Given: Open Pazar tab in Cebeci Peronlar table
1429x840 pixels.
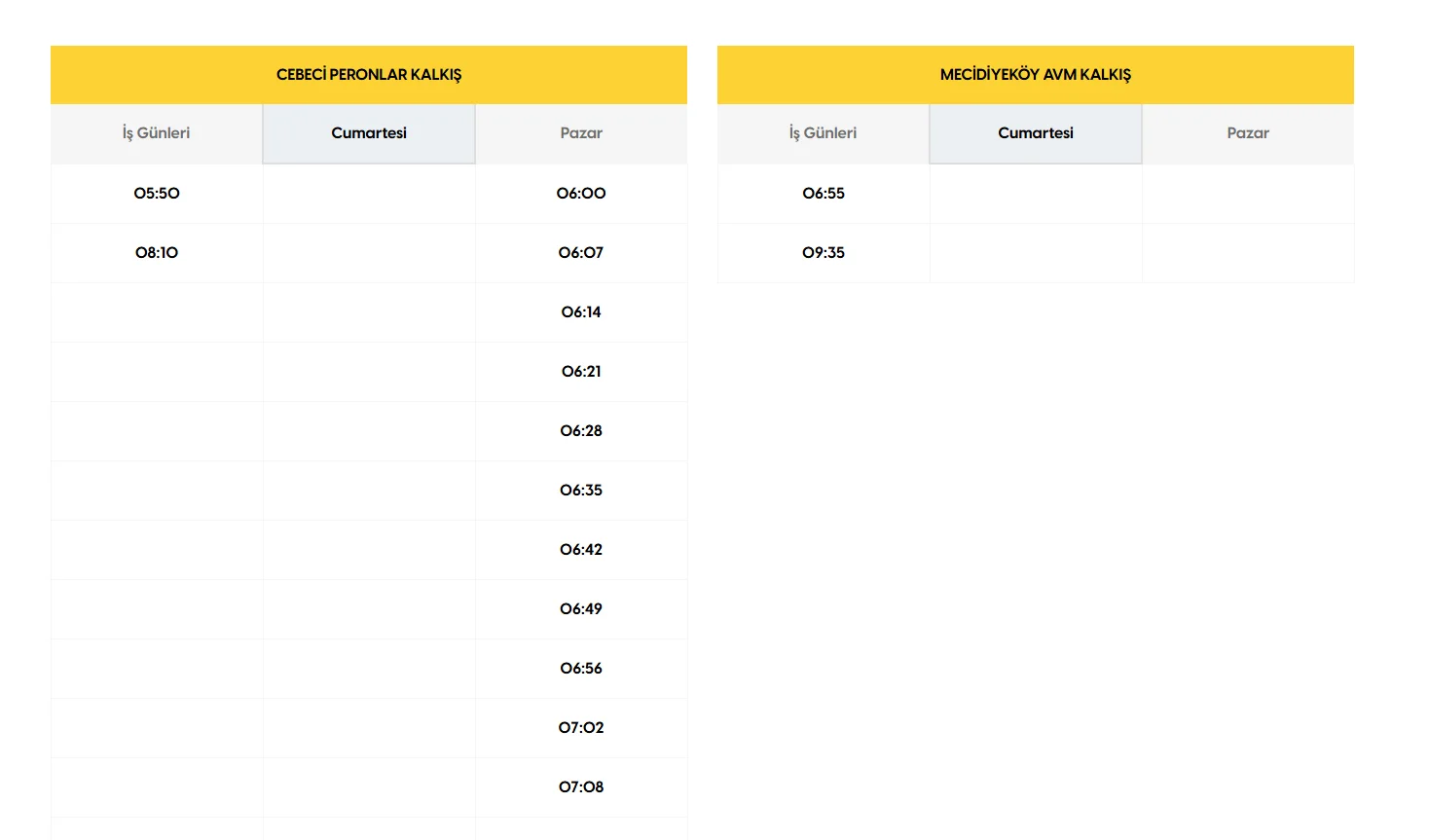Looking at the screenshot, I should (581, 133).
